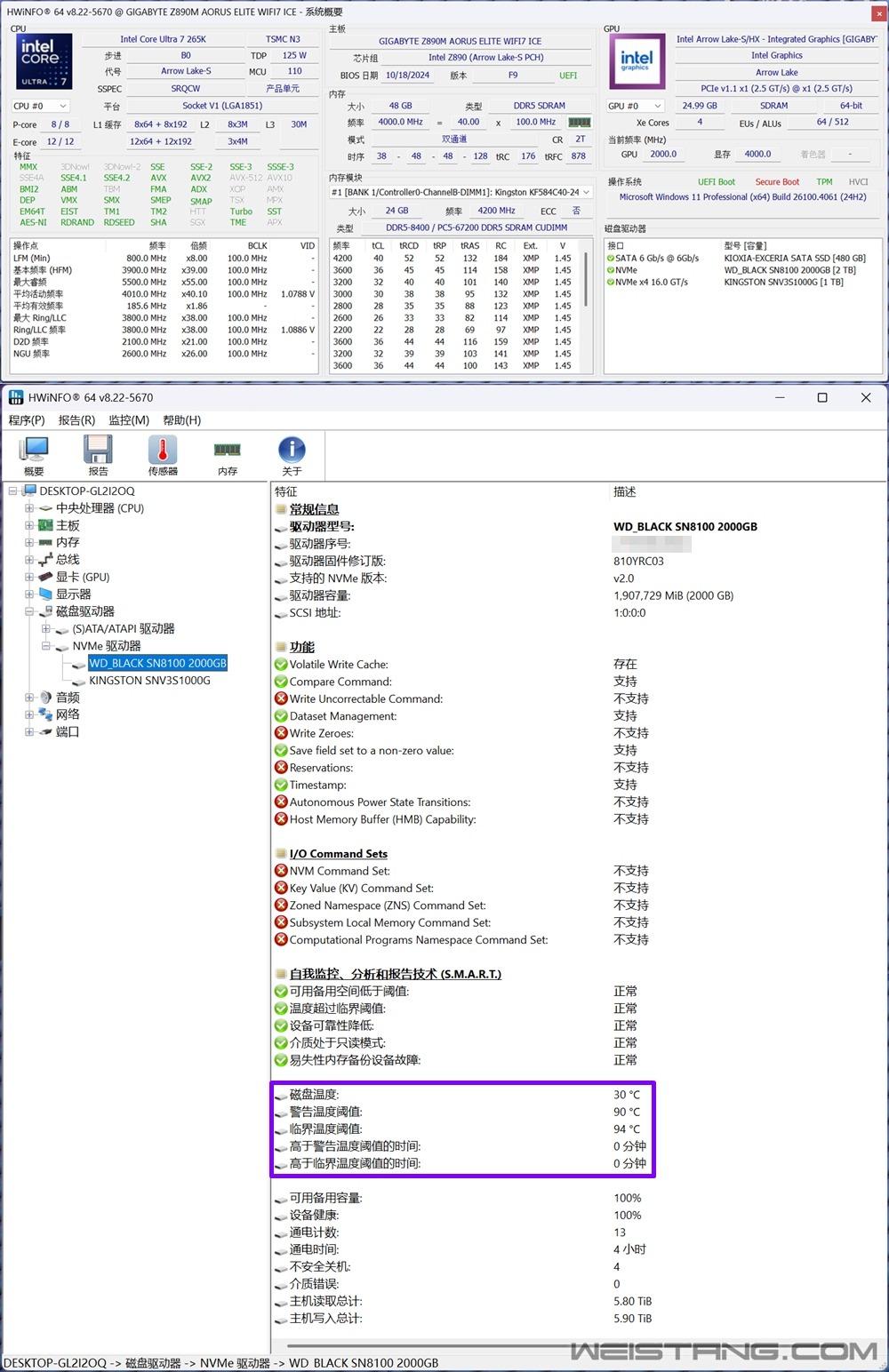889x1372 pixels.
Task: Click the red X beside Host Memory Buffer Capability
Action: tap(281, 819)
